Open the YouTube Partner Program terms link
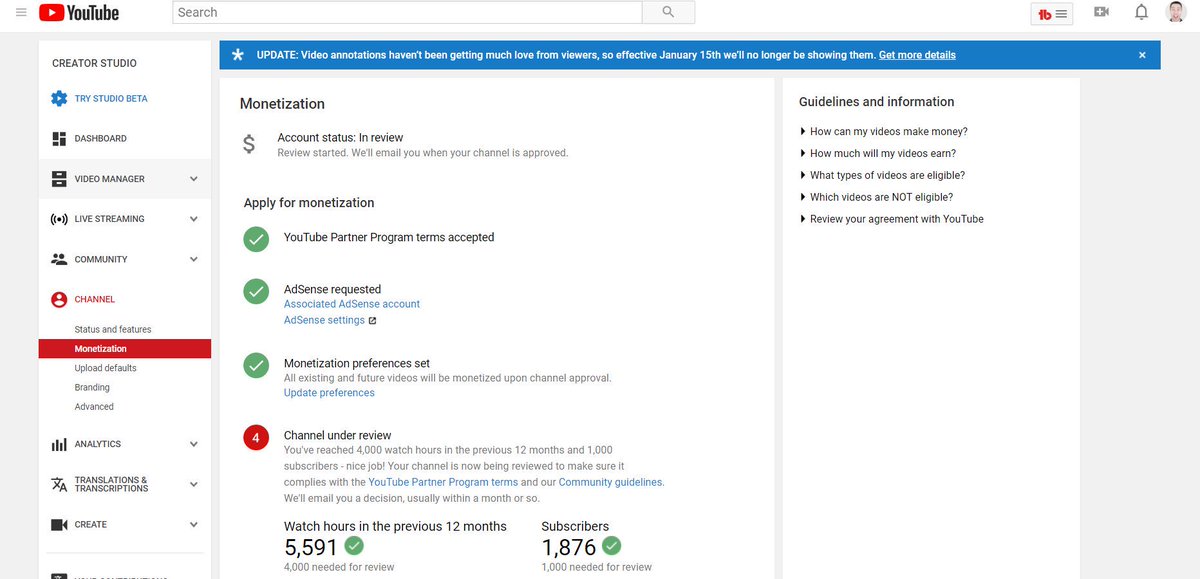The height and width of the screenshot is (579, 1200). tap(443, 482)
